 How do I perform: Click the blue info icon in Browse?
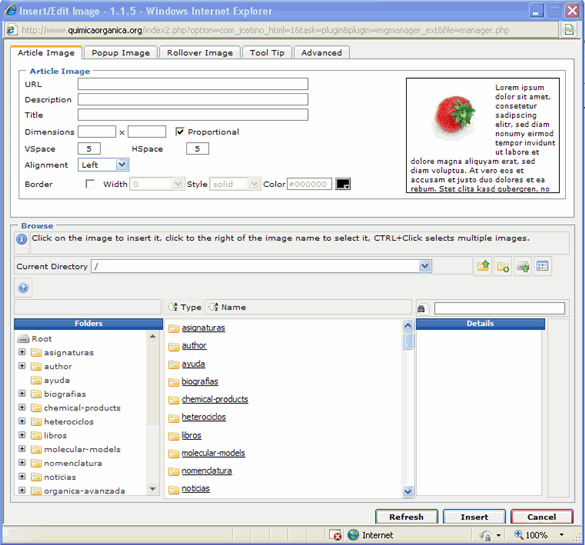[22, 239]
